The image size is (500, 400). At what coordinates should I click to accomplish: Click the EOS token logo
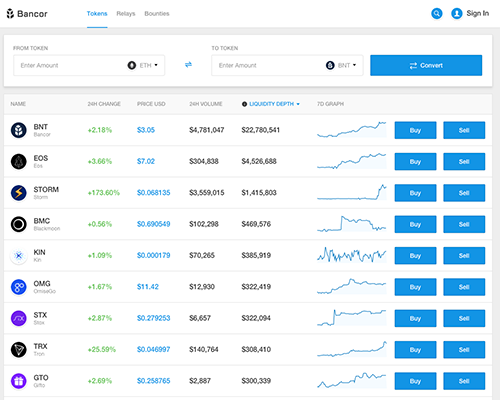pos(19,161)
